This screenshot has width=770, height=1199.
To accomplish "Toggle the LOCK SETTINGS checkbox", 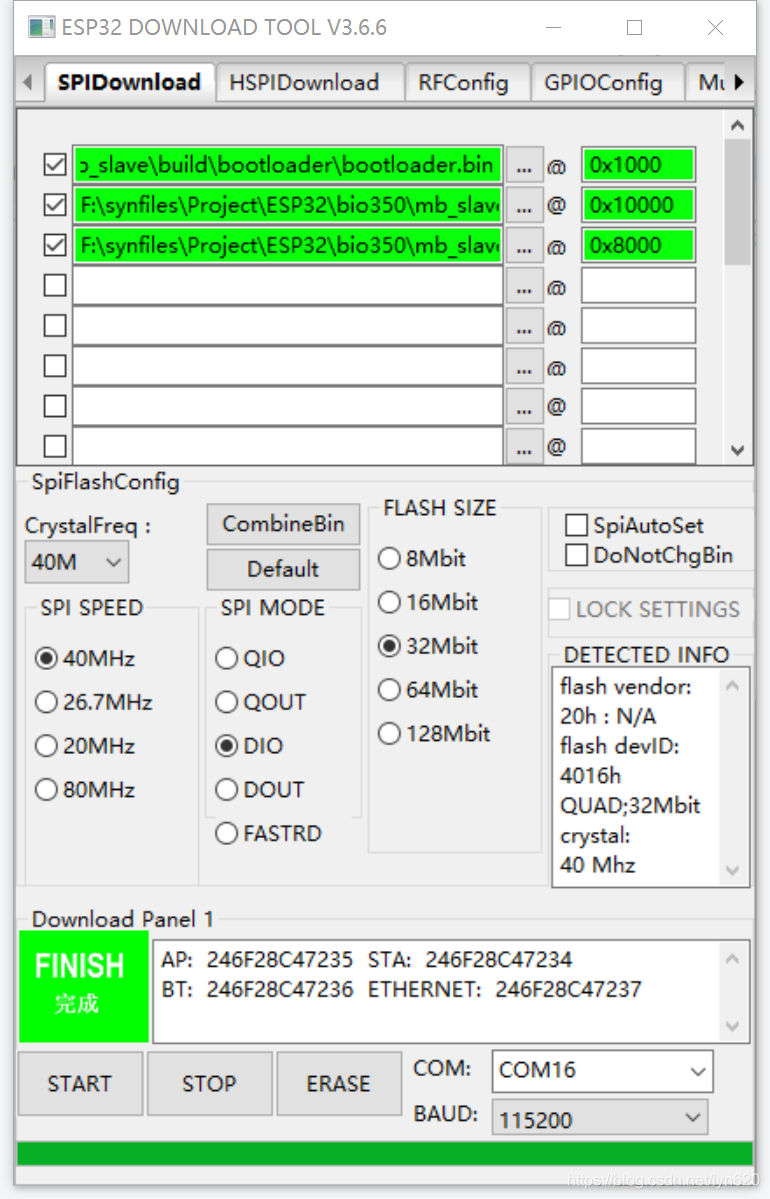I will pyautogui.click(x=560, y=609).
